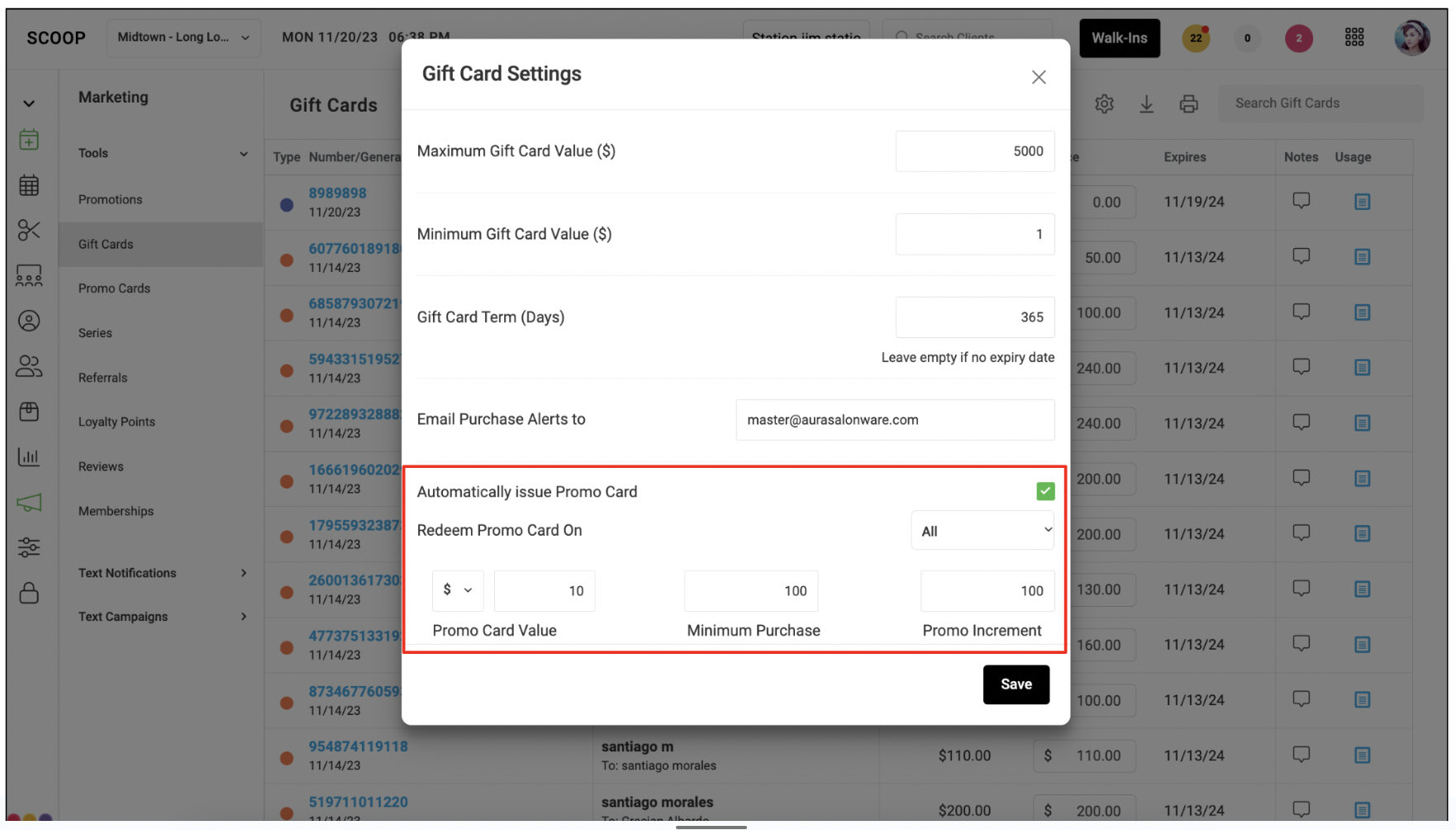The height and width of the screenshot is (830, 1456).
Task: Uncheck Automatically issue Promo Card checkbox
Action: tap(1045, 491)
